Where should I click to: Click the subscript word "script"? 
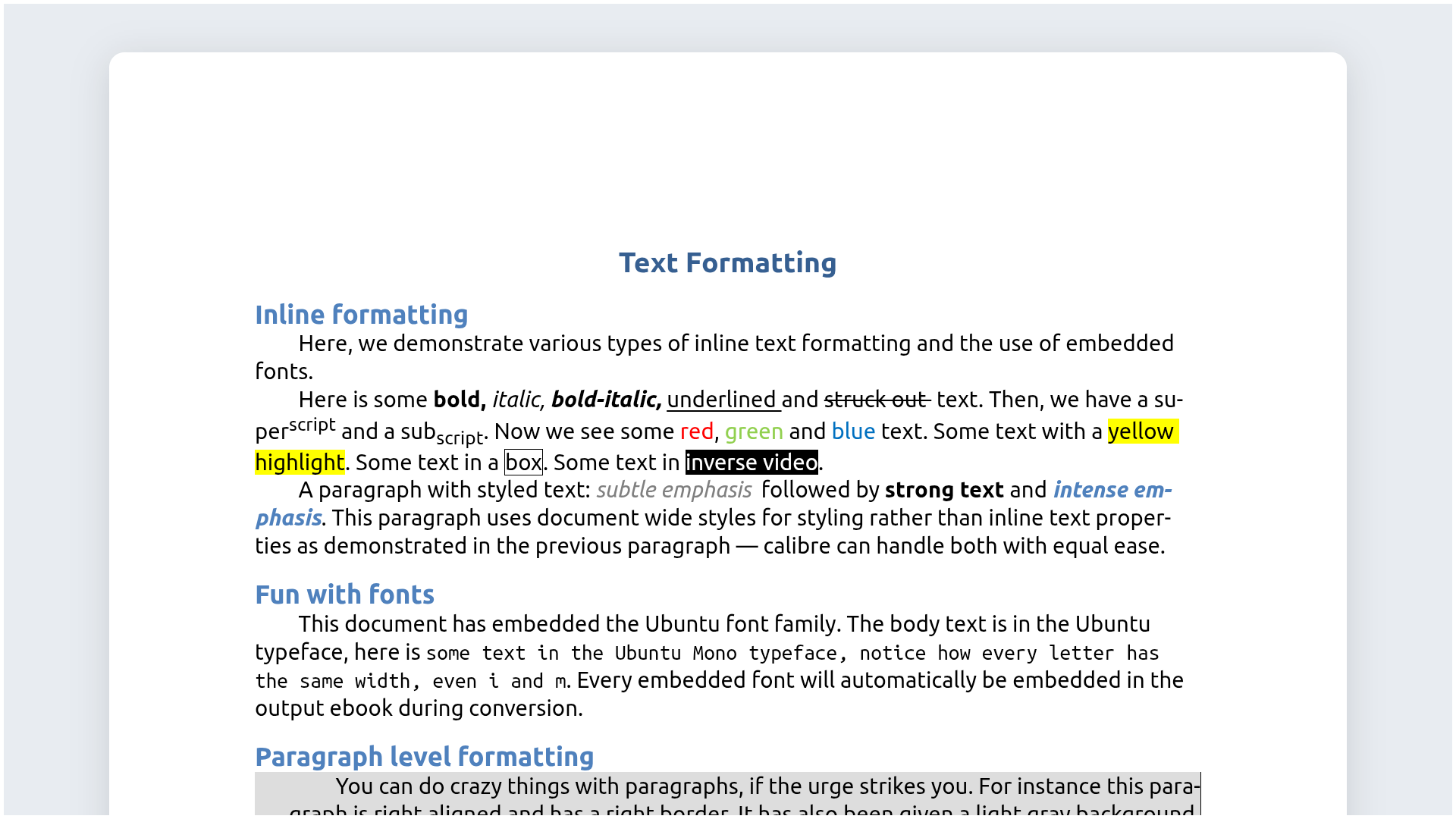458,438
